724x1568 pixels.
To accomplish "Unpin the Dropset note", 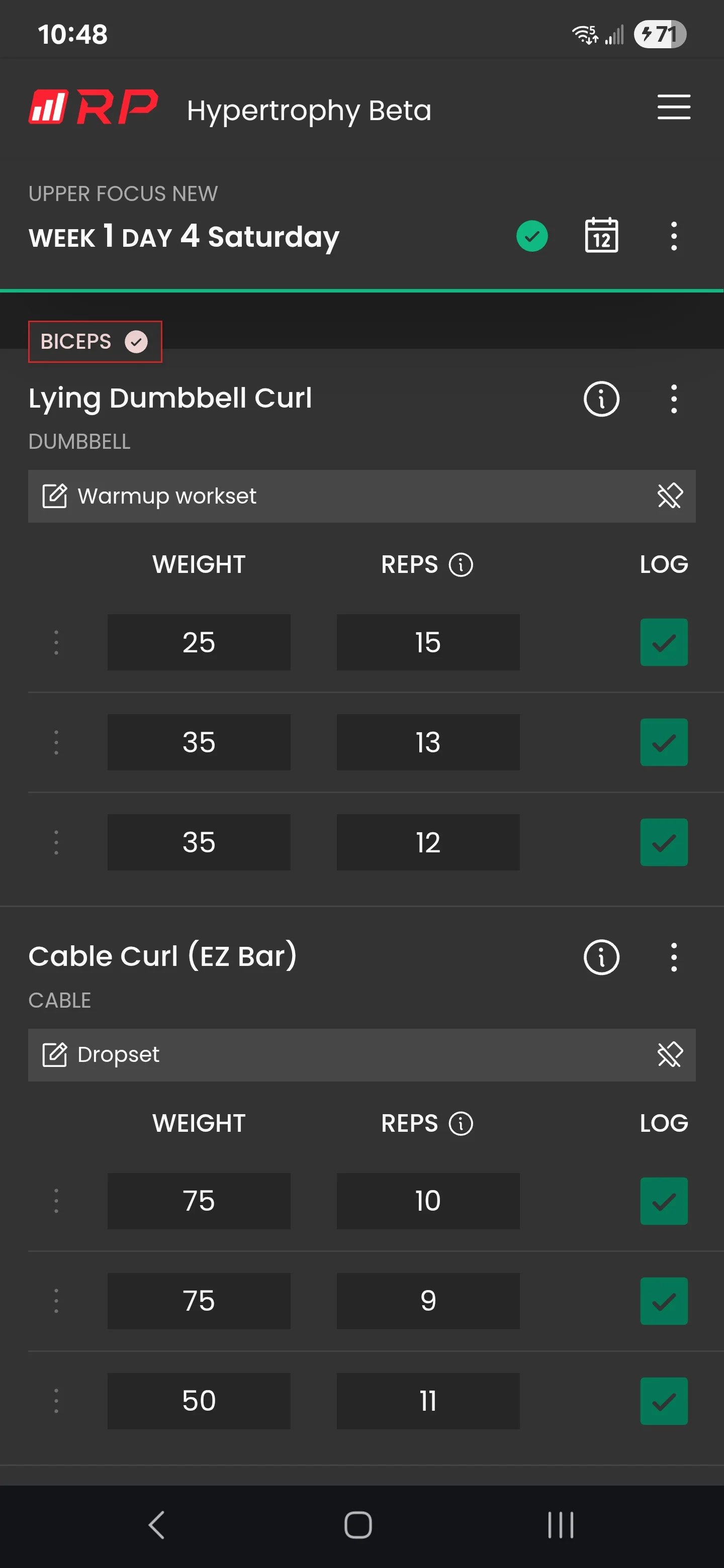I will pyautogui.click(x=670, y=1055).
